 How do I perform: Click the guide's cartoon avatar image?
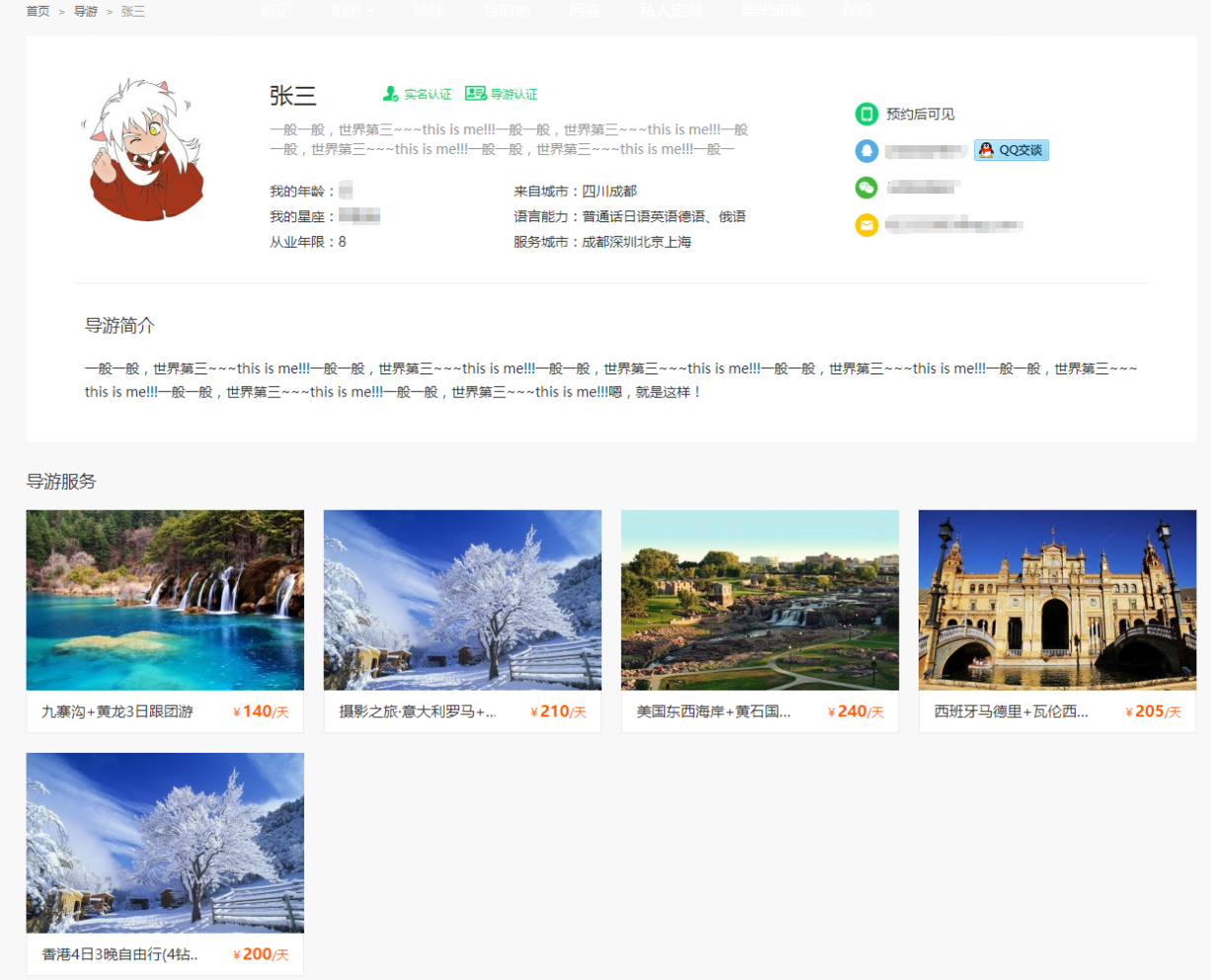pos(143,150)
